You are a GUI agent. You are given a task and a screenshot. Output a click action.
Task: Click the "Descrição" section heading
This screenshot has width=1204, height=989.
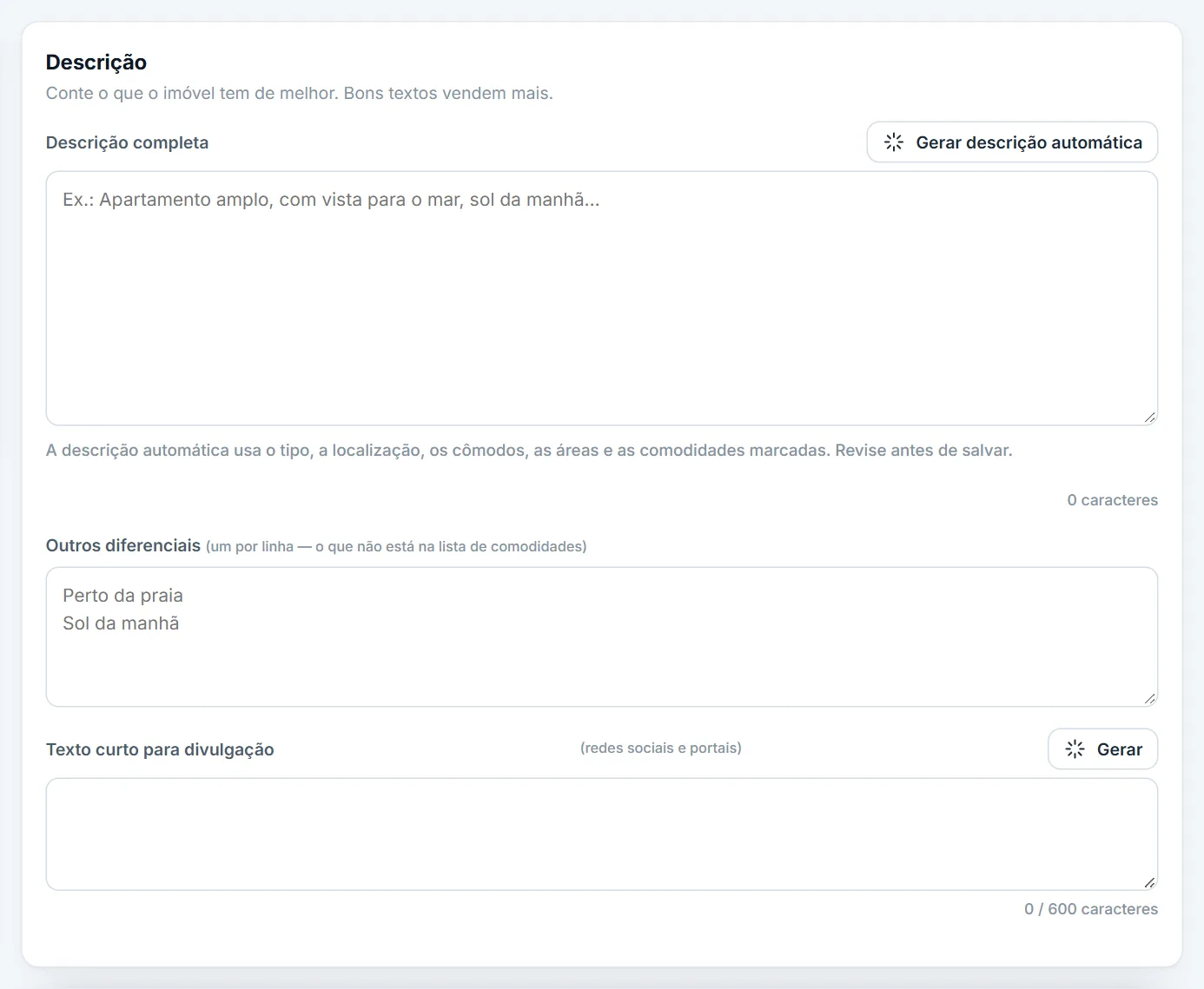pos(96,63)
